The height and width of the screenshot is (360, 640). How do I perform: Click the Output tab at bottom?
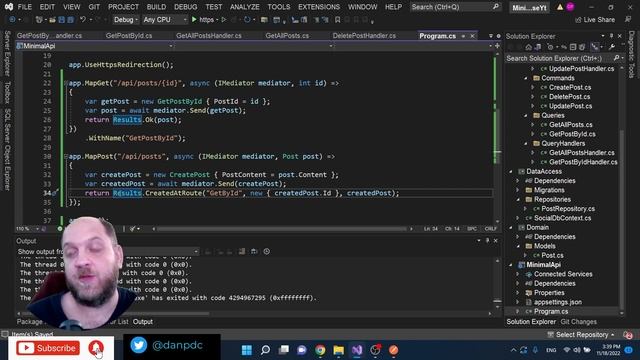point(143,322)
